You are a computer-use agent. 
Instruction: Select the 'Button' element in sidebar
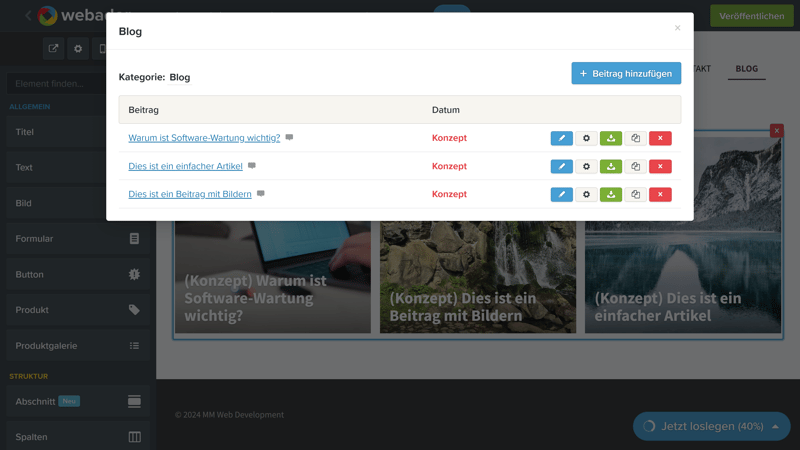78,274
